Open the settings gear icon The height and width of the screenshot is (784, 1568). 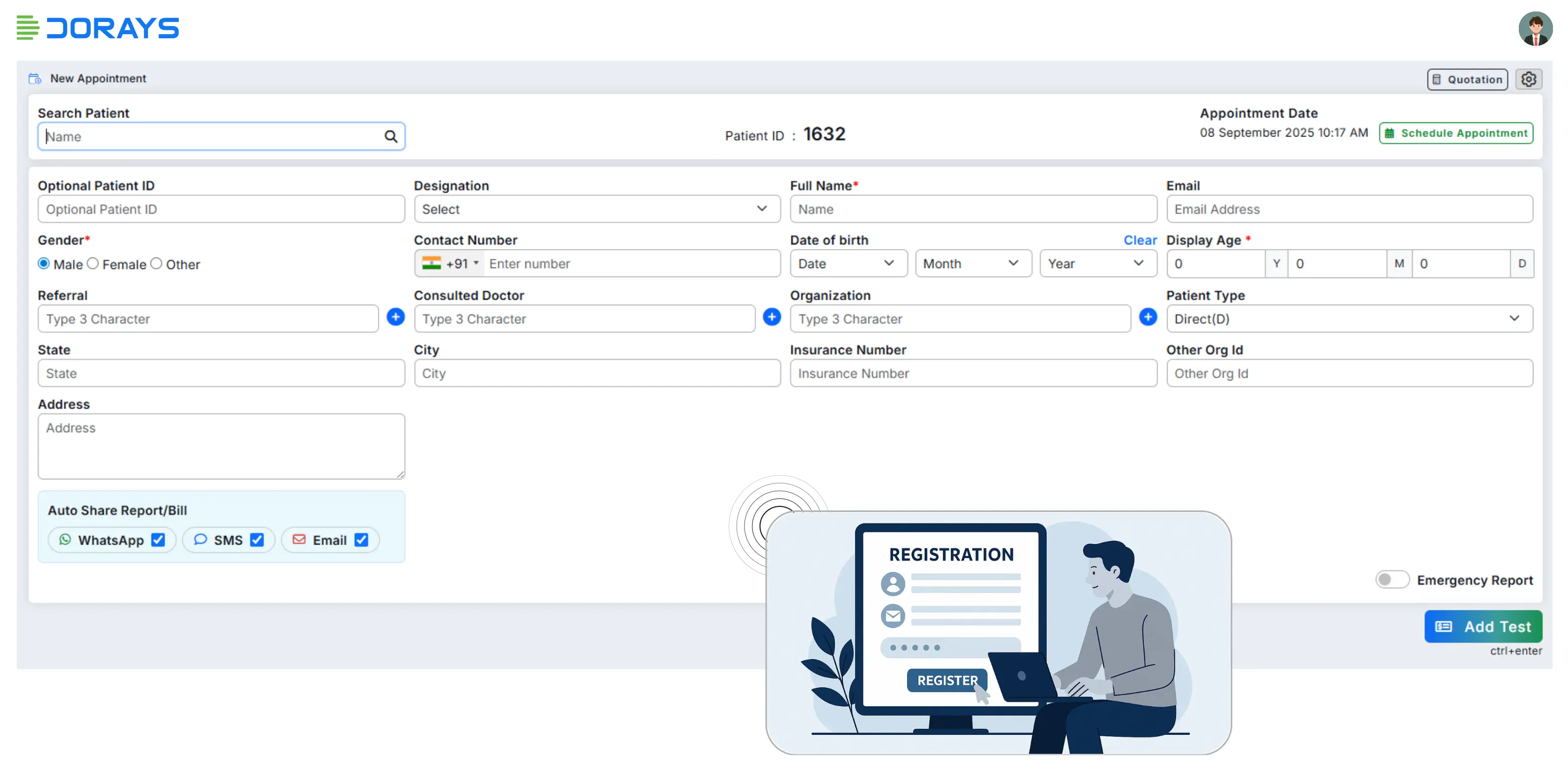coord(1528,79)
